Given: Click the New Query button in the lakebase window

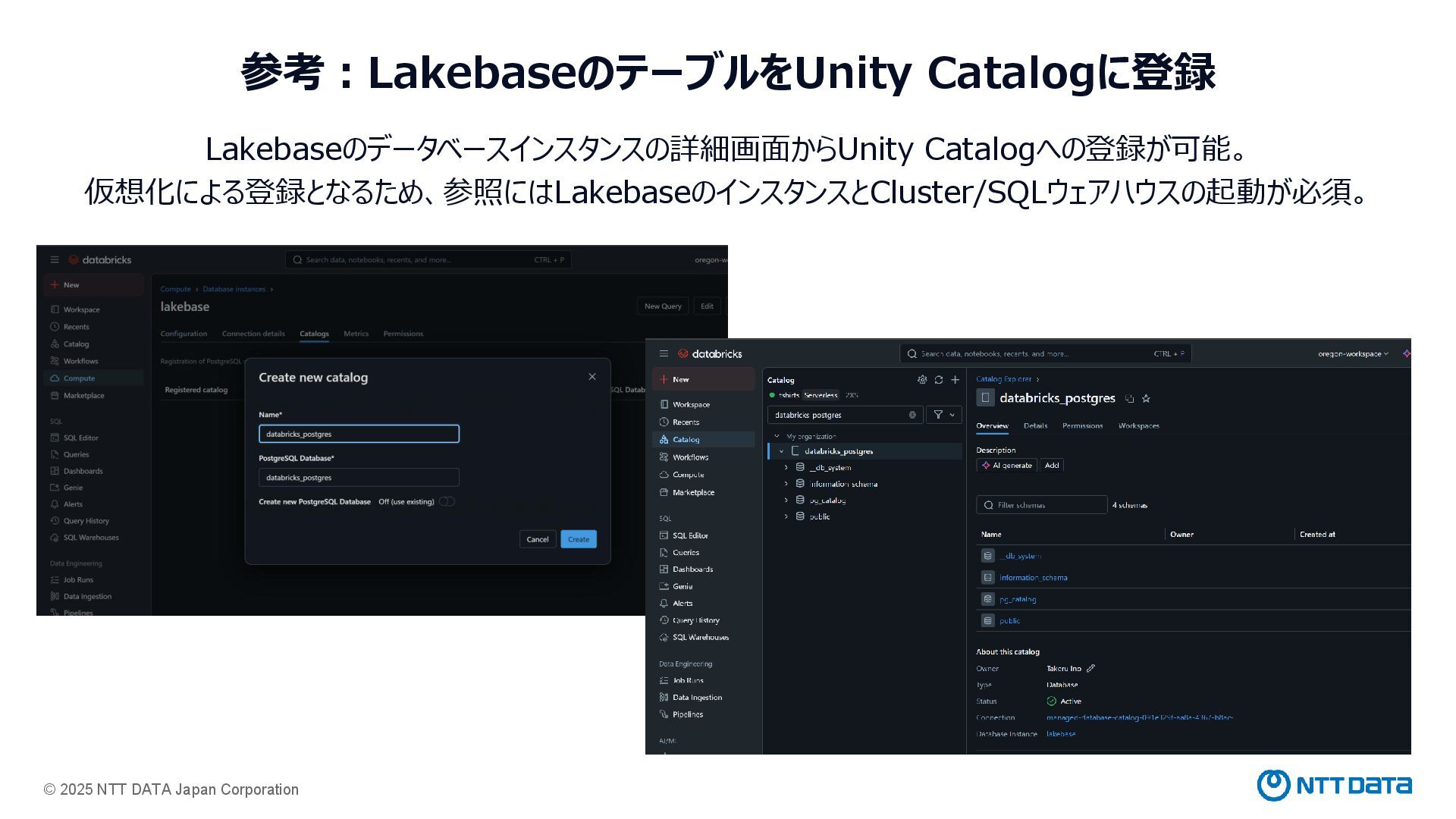Looking at the screenshot, I should [x=663, y=306].
